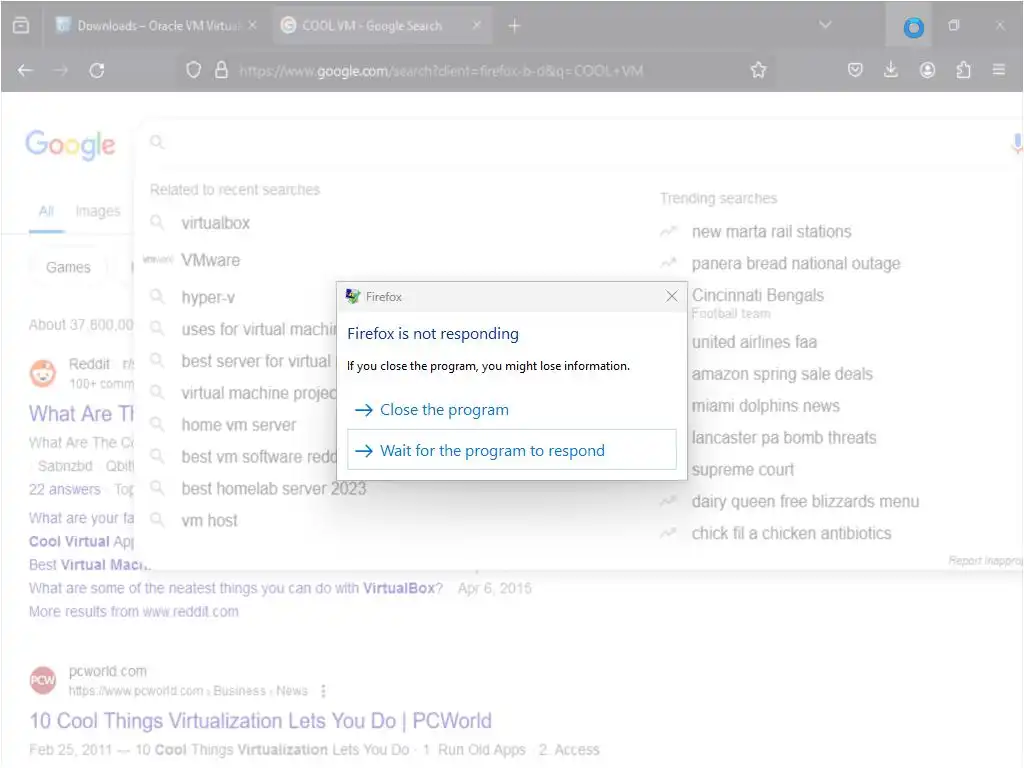This screenshot has width=1024, height=768.
Task: Open the Extensions puzzle icon
Action: point(963,70)
